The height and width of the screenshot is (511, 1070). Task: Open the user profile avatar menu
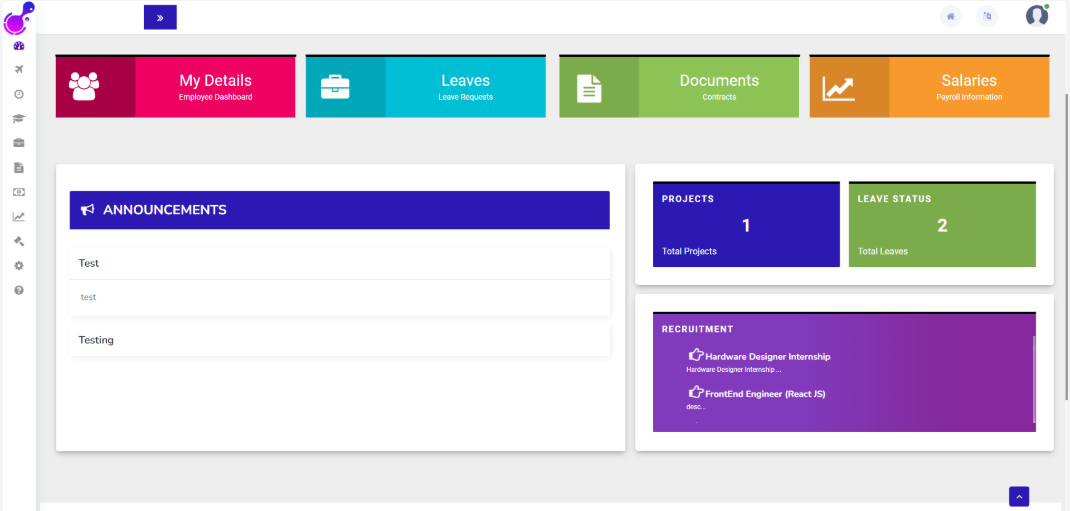[x=1037, y=16]
